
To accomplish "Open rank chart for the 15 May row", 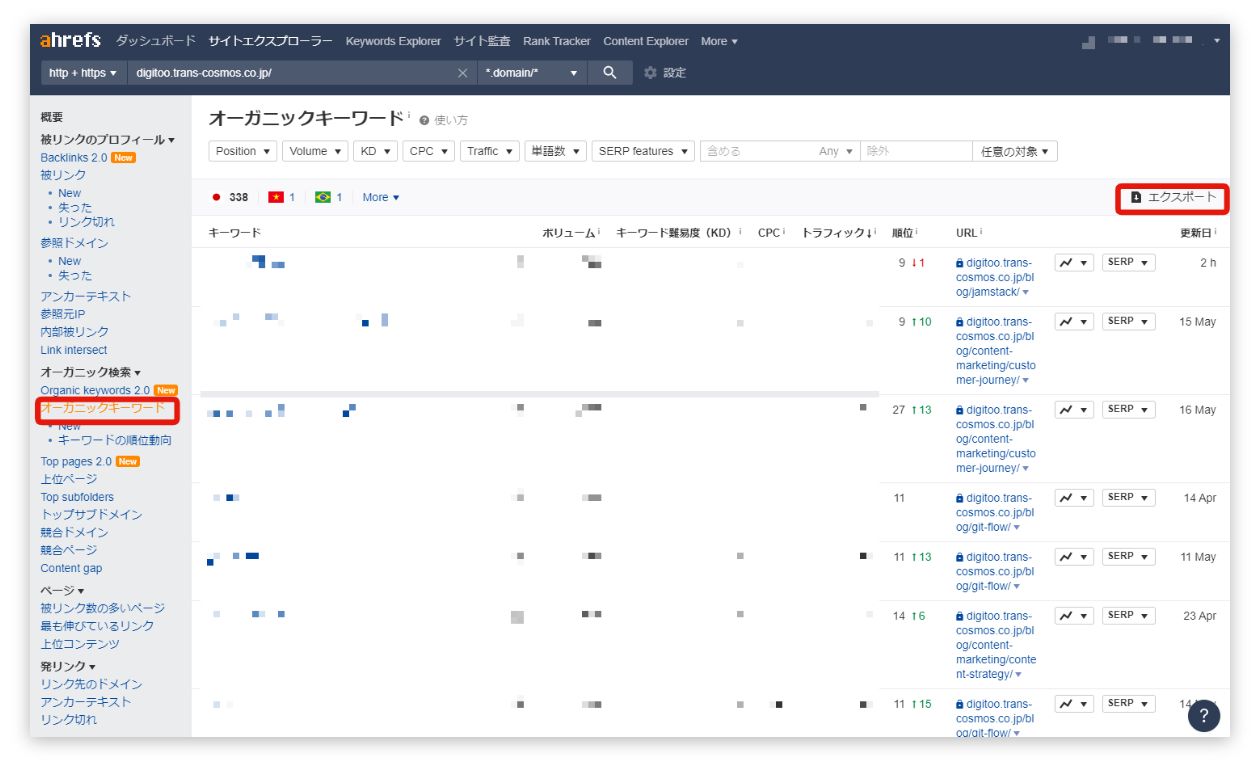I will pos(1074,322).
